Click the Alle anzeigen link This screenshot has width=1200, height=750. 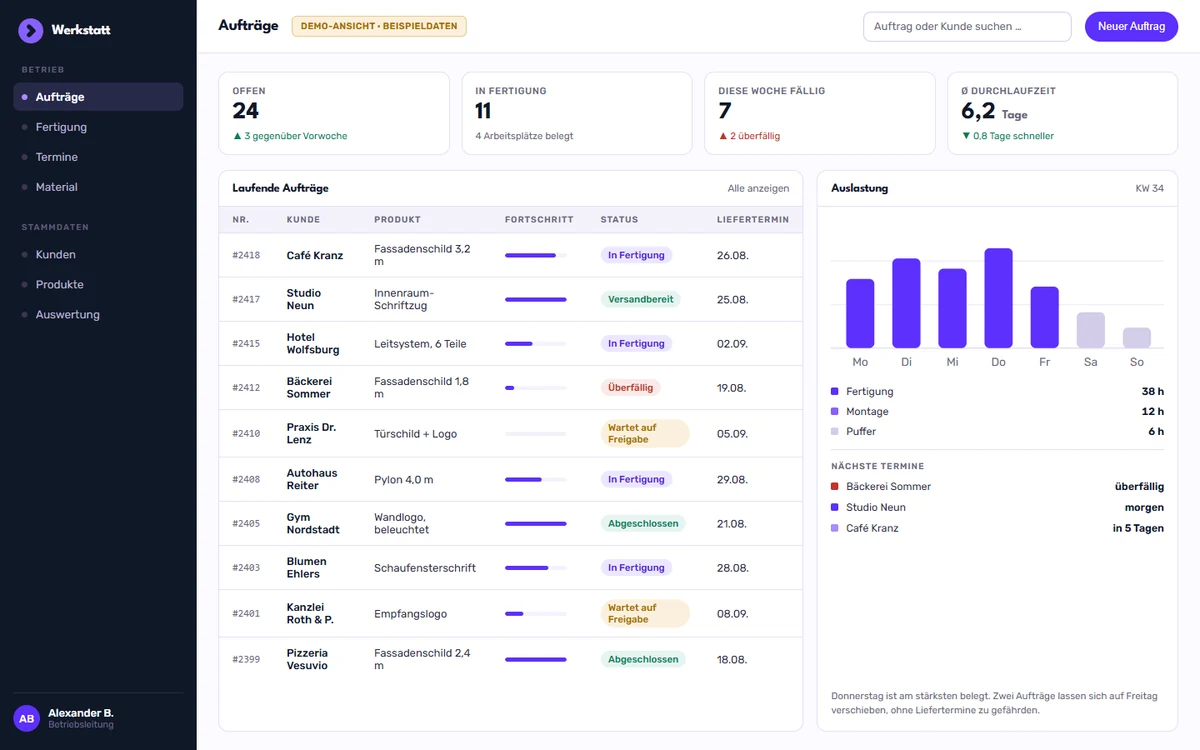[758, 188]
